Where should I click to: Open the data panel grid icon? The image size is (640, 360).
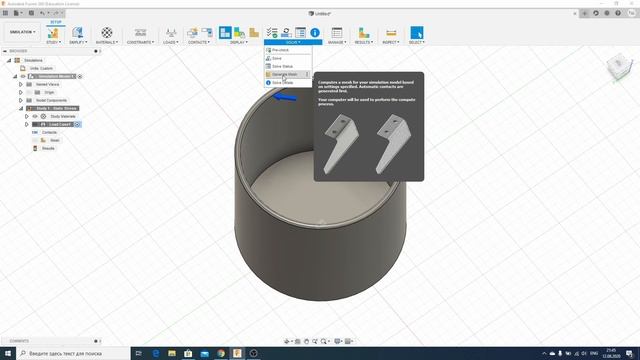click(x=5, y=13)
